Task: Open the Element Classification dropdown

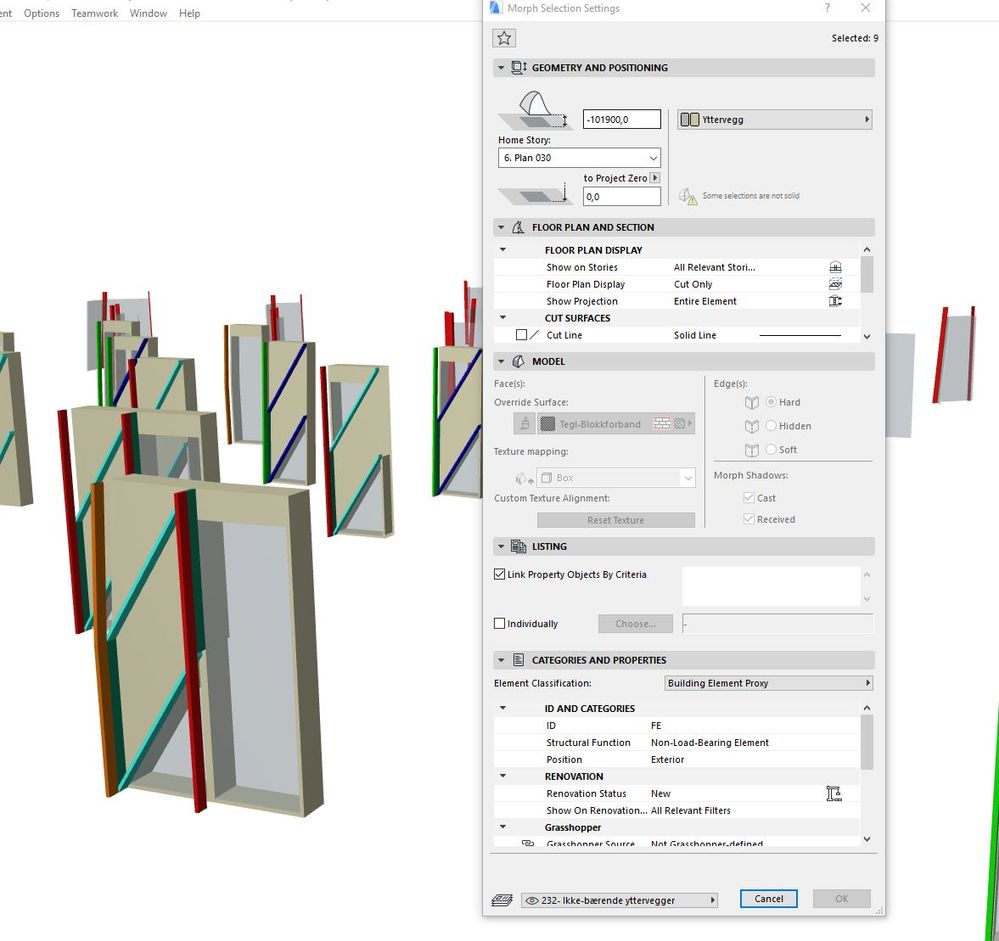Action: 768,683
